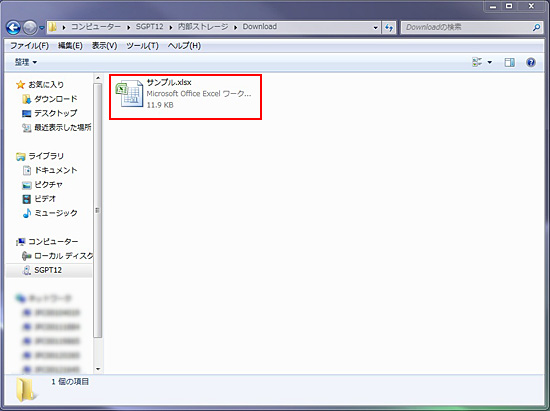Click the 11.9 KB file size text
This screenshot has width=550, height=411.
click(x=160, y=105)
